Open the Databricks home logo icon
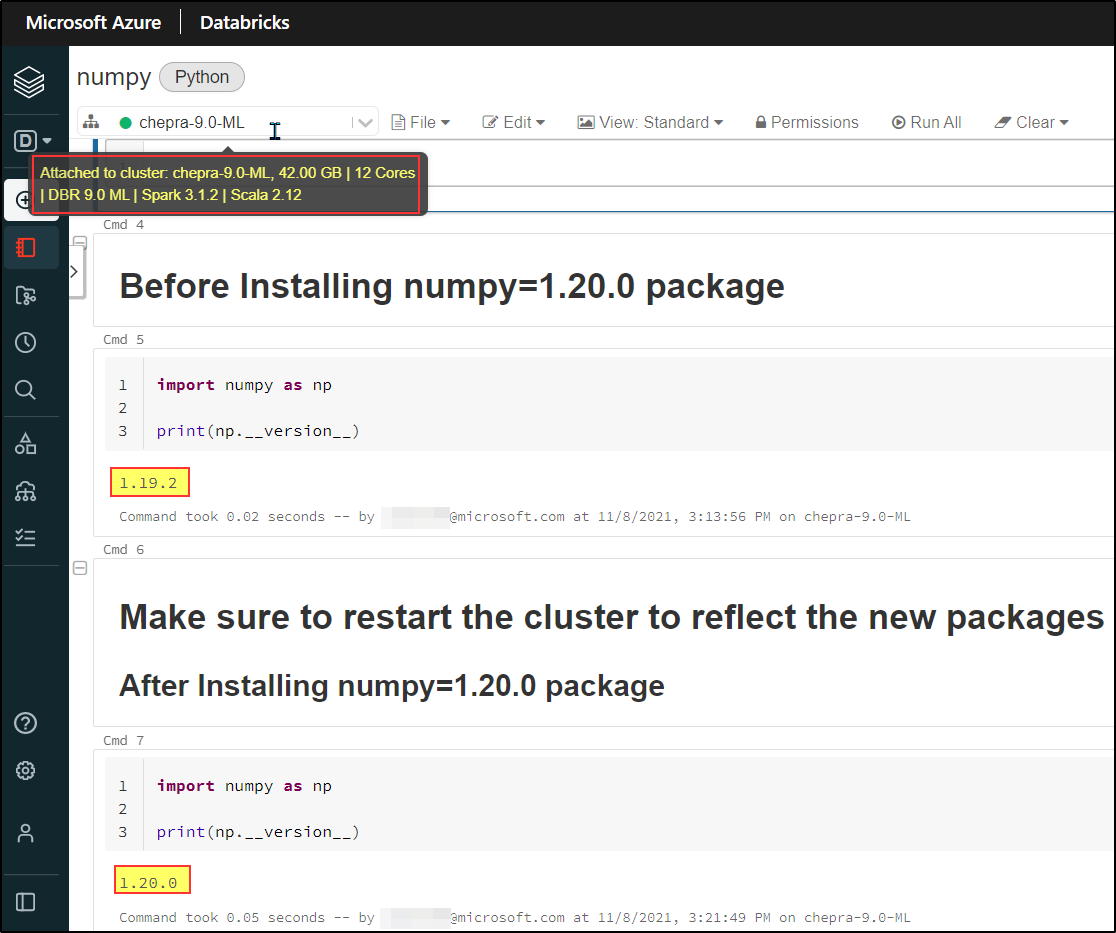The width and height of the screenshot is (1116, 933). (x=28, y=82)
